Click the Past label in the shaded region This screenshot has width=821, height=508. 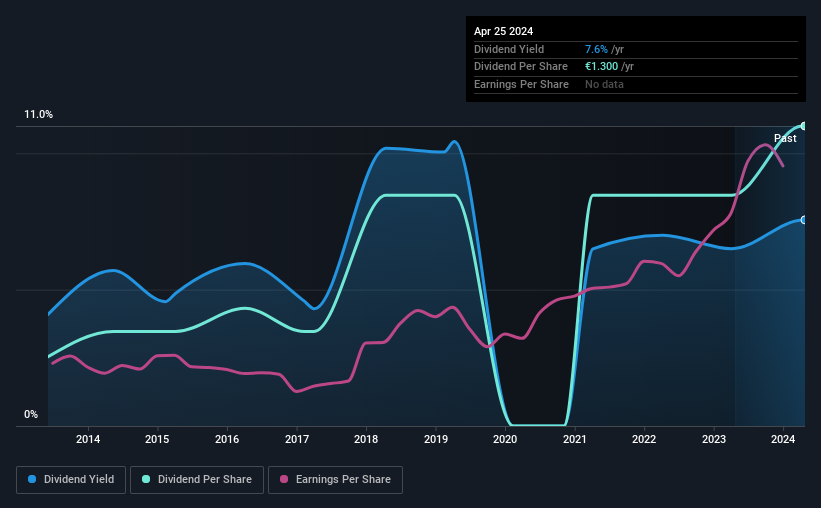point(785,138)
